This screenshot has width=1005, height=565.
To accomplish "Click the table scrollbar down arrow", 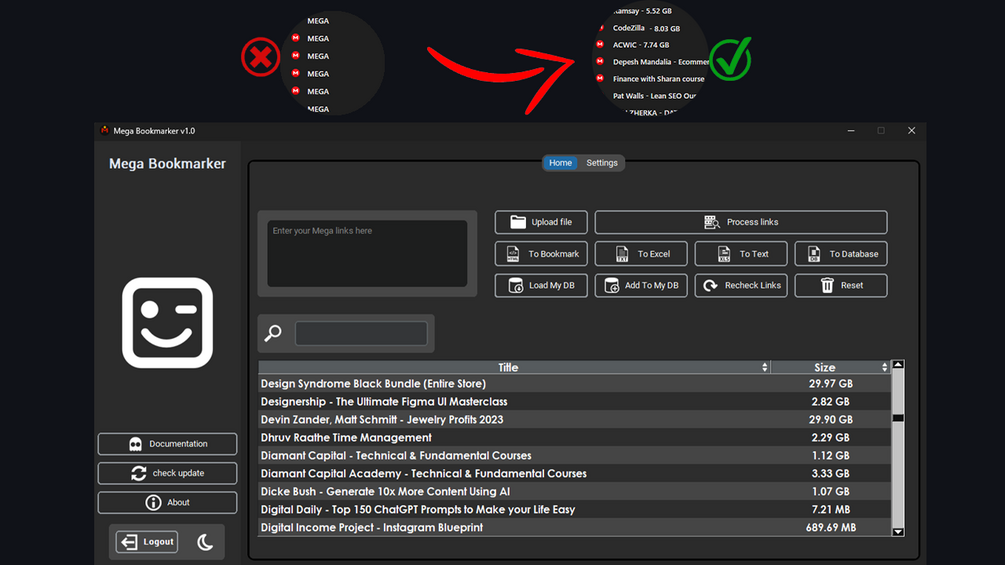I will point(898,532).
